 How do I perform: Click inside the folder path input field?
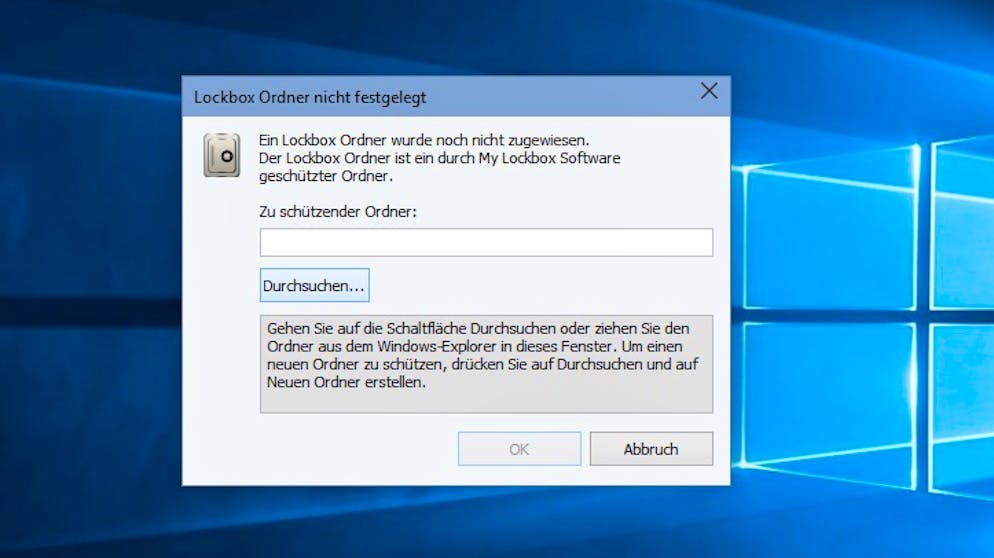486,242
